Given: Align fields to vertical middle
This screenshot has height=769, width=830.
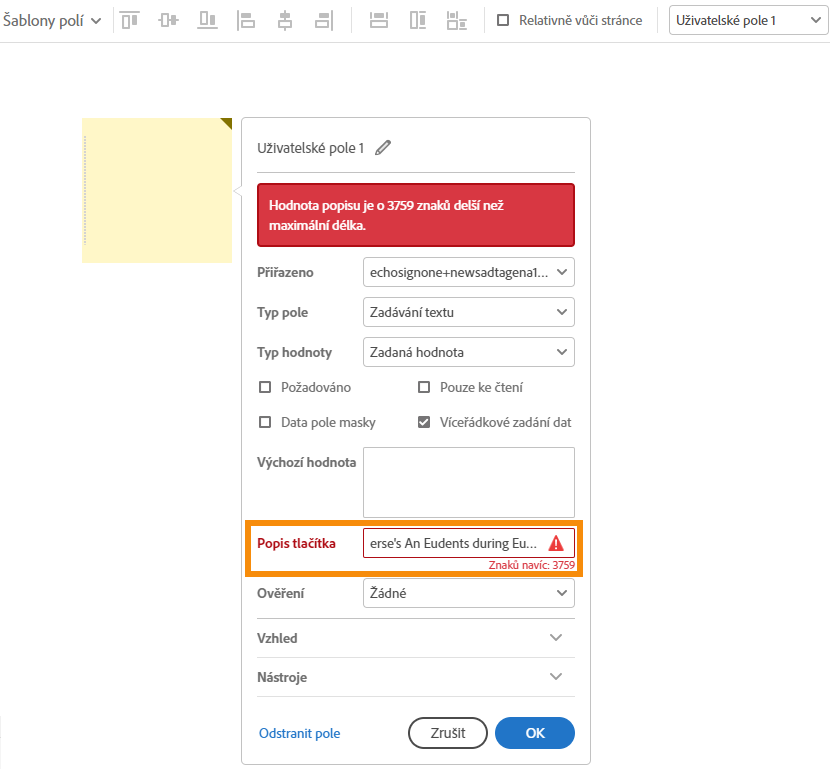Looking at the screenshot, I should (168, 21).
